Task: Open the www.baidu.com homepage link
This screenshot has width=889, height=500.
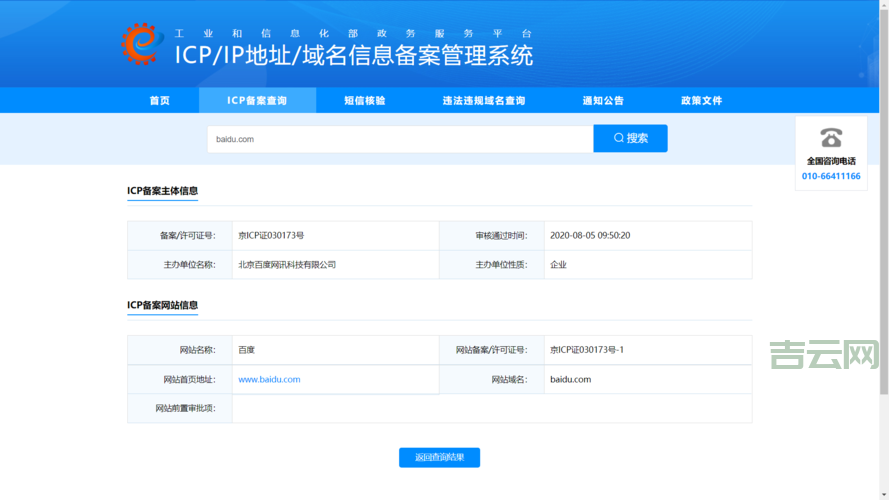Action: coord(269,379)
